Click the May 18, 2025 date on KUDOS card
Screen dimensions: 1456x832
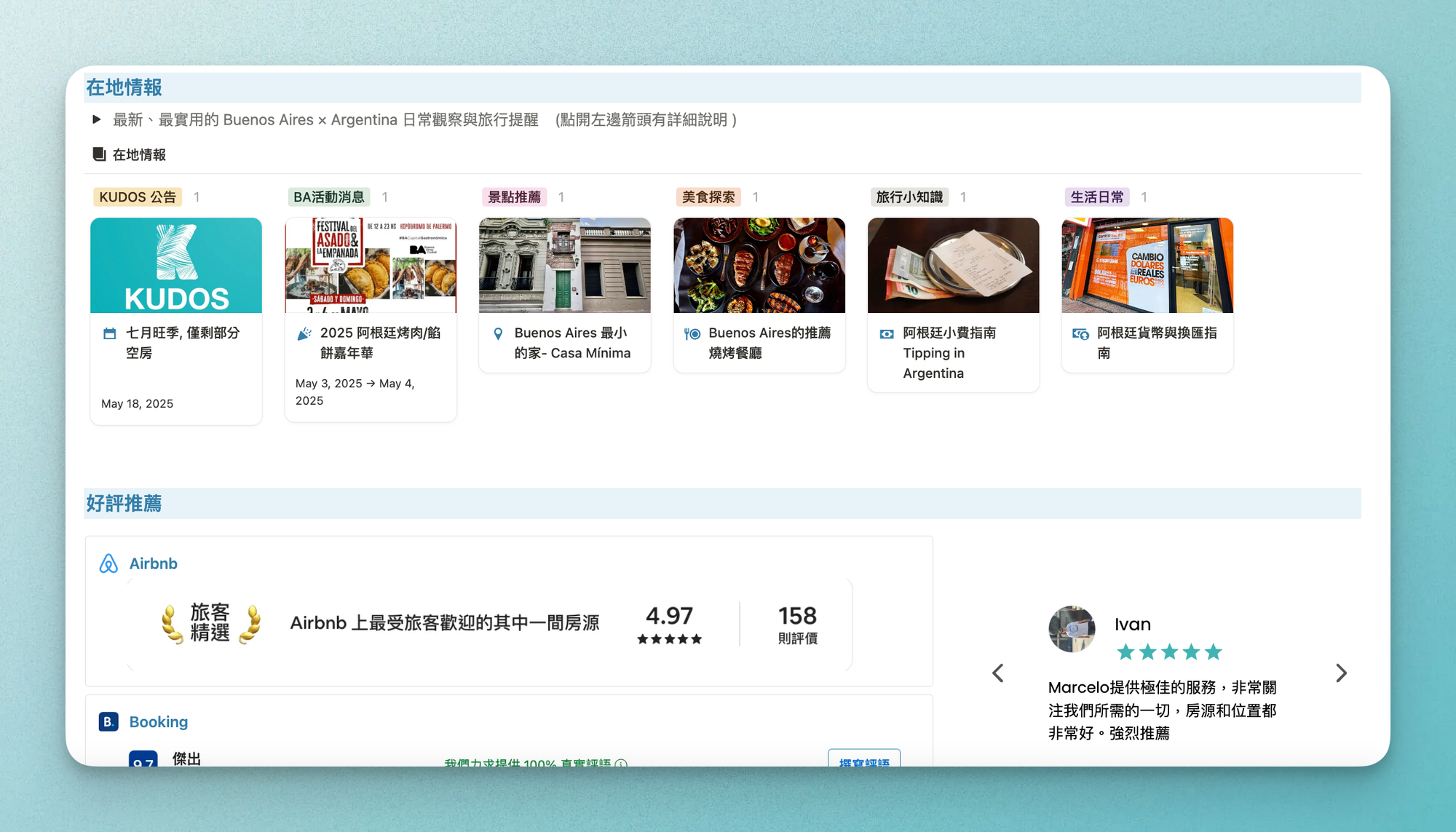click(137, 404)
